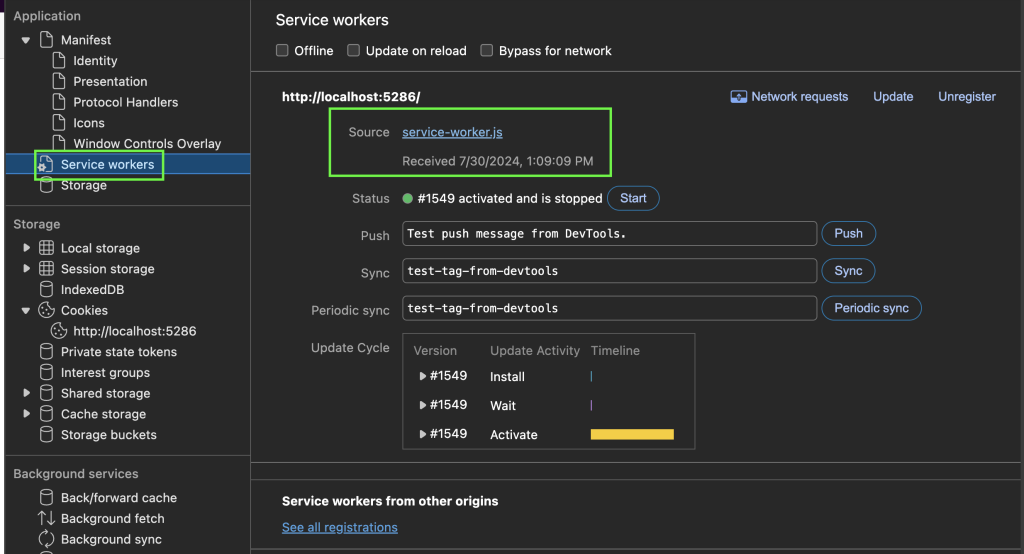Click the IndexedDB database icon
The width and height of the screenshot is (1024, 554).
pyautogui.click(x=46, y=289)
